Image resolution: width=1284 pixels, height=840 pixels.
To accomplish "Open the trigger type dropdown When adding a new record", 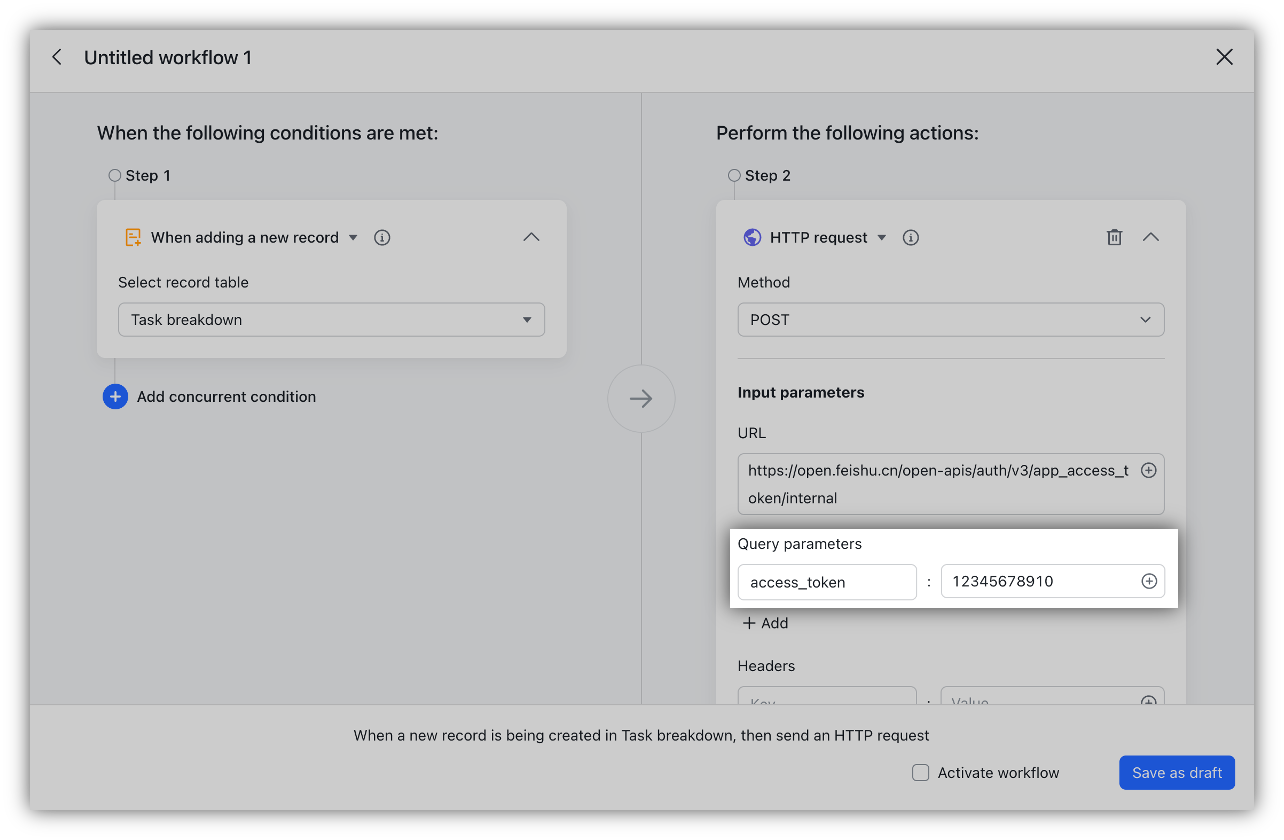I will [352, 237].
